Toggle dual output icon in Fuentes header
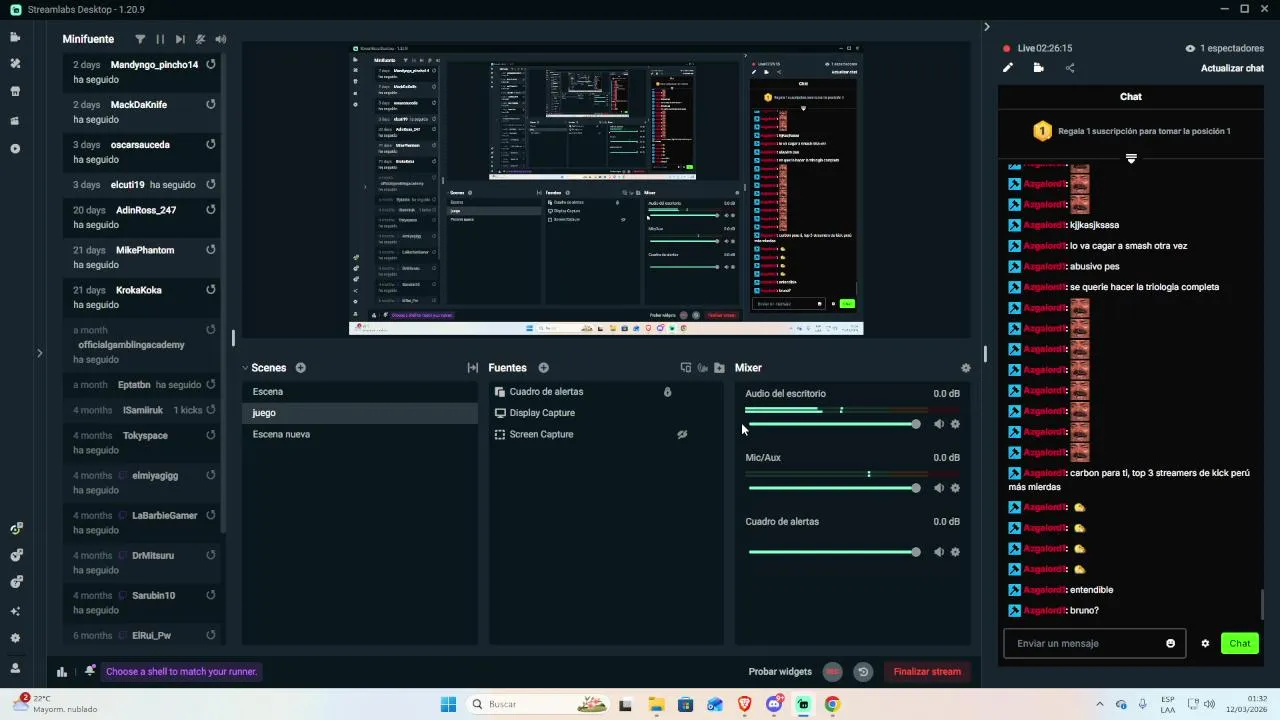 685,368
